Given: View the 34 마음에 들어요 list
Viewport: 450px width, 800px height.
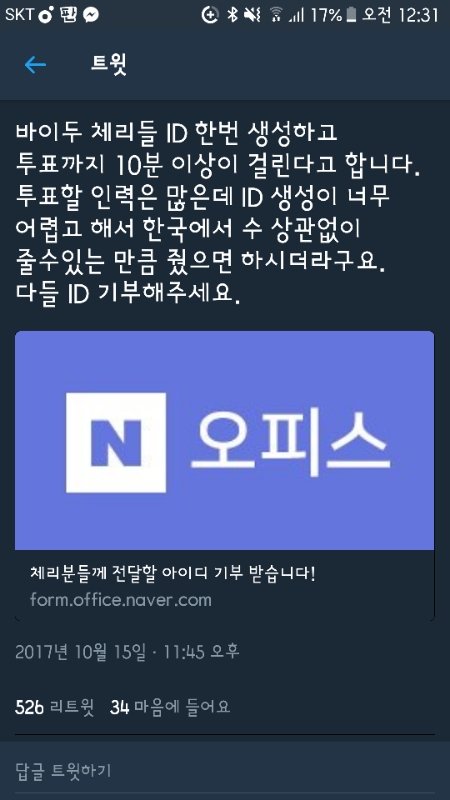Looking at the screenshot, I should (170, 707).
